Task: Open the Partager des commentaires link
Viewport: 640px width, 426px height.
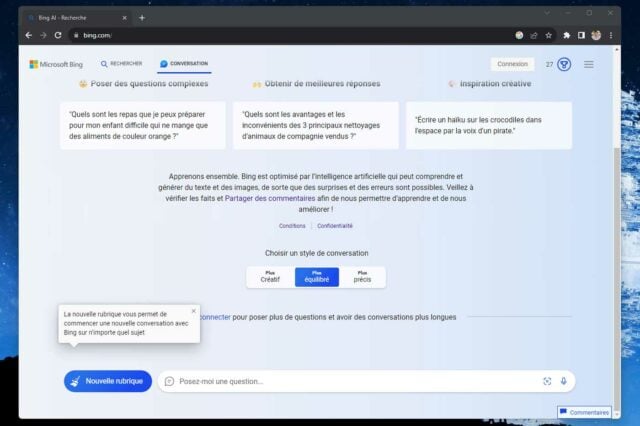Action: [270, 198]
